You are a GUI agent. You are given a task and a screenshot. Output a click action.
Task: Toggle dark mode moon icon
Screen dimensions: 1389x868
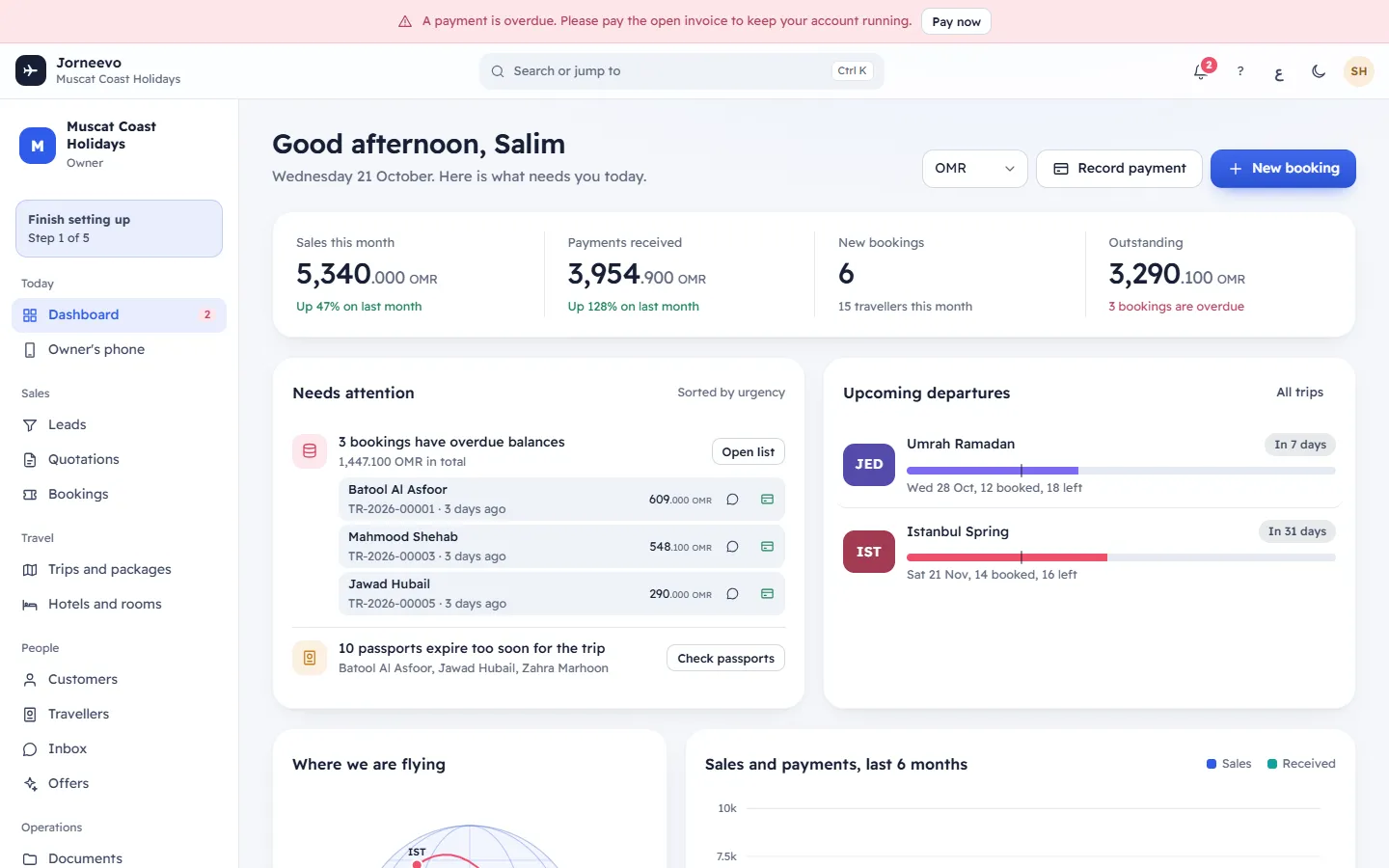[x=1319, y=71]
